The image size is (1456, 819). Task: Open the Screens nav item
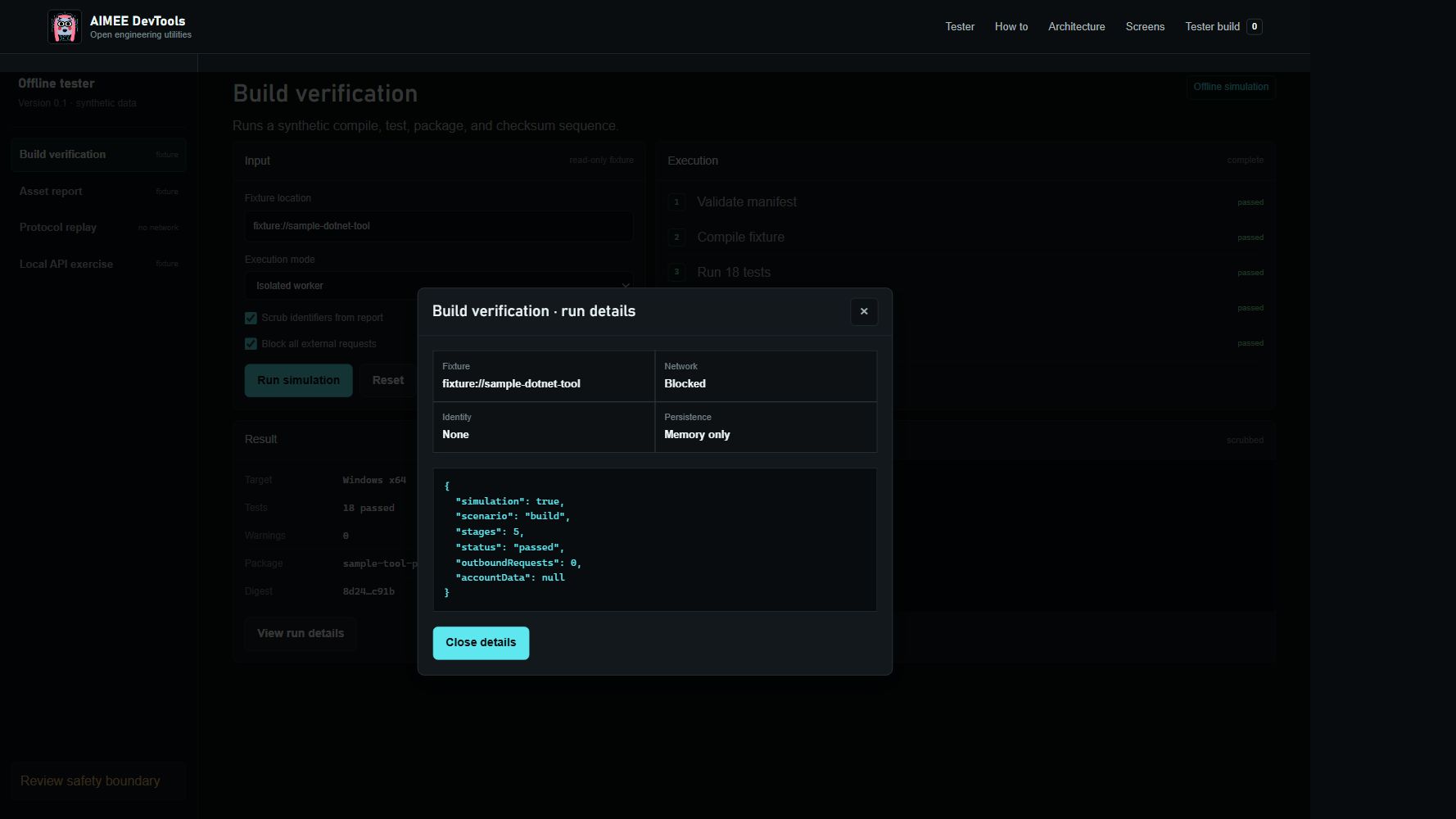[1145, 27]
